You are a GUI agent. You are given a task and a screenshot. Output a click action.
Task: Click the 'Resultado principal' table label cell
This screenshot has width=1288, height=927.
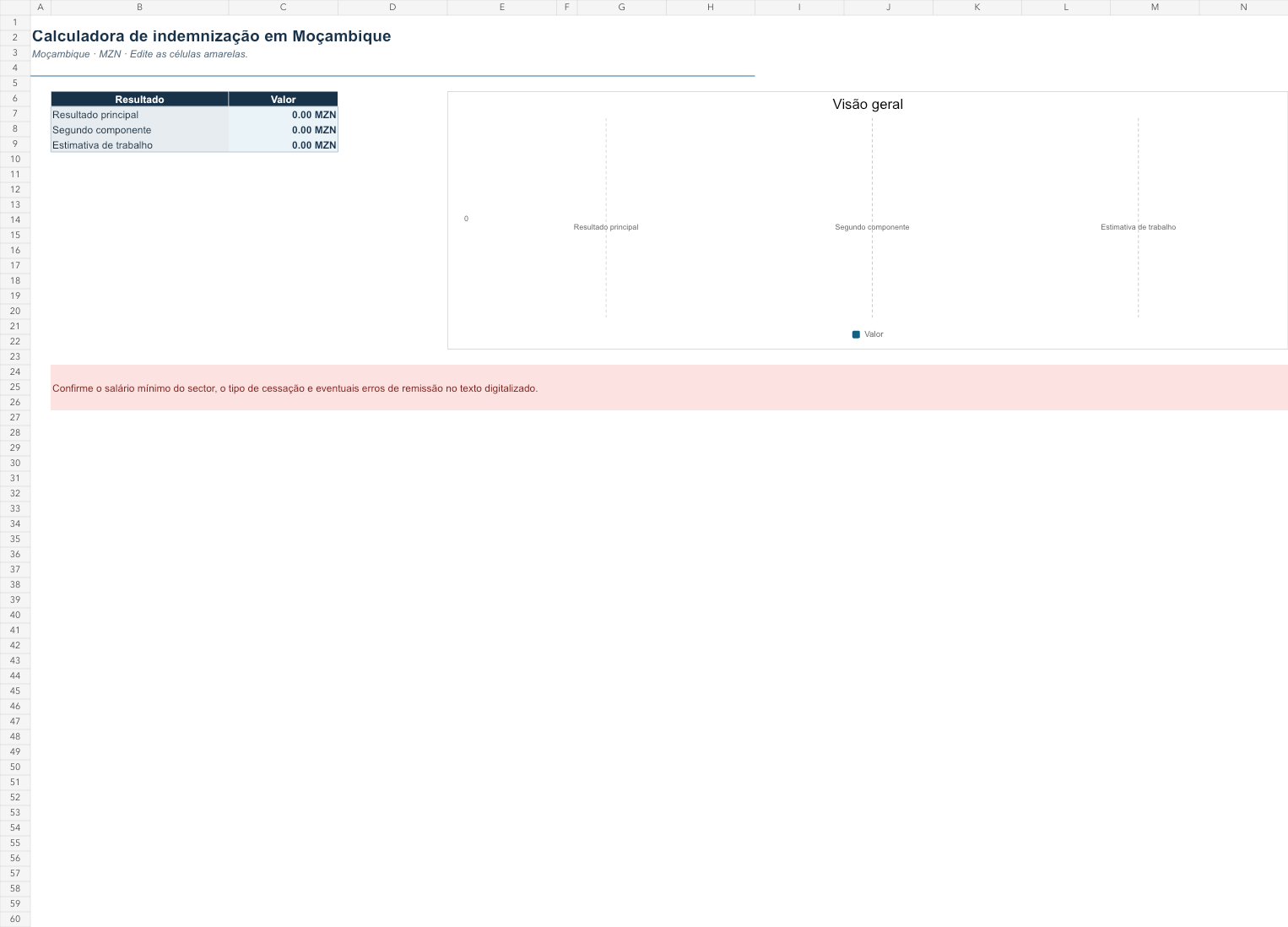(139, 115)
